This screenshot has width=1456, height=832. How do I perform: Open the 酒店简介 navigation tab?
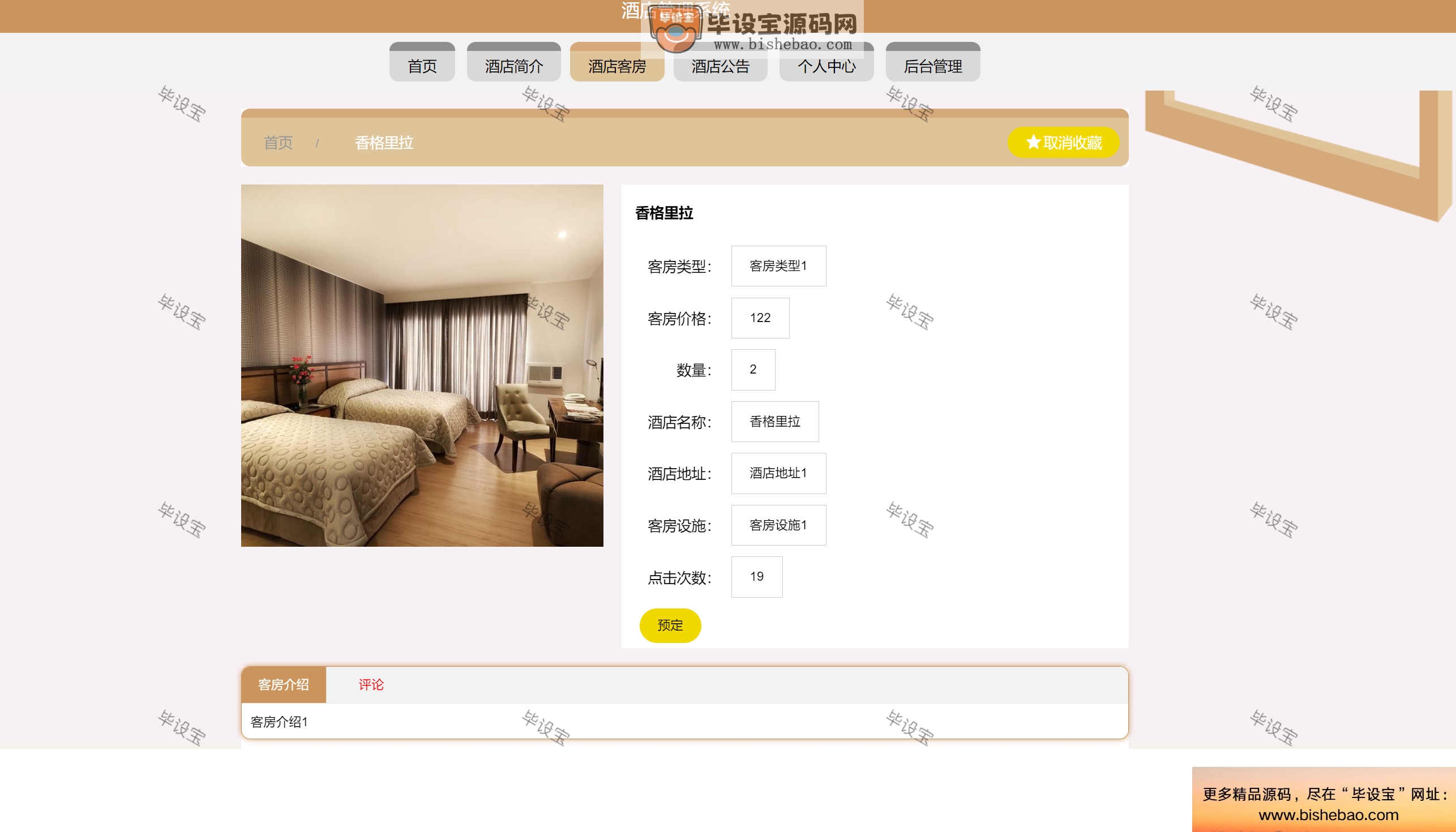[x=513, y=62]
